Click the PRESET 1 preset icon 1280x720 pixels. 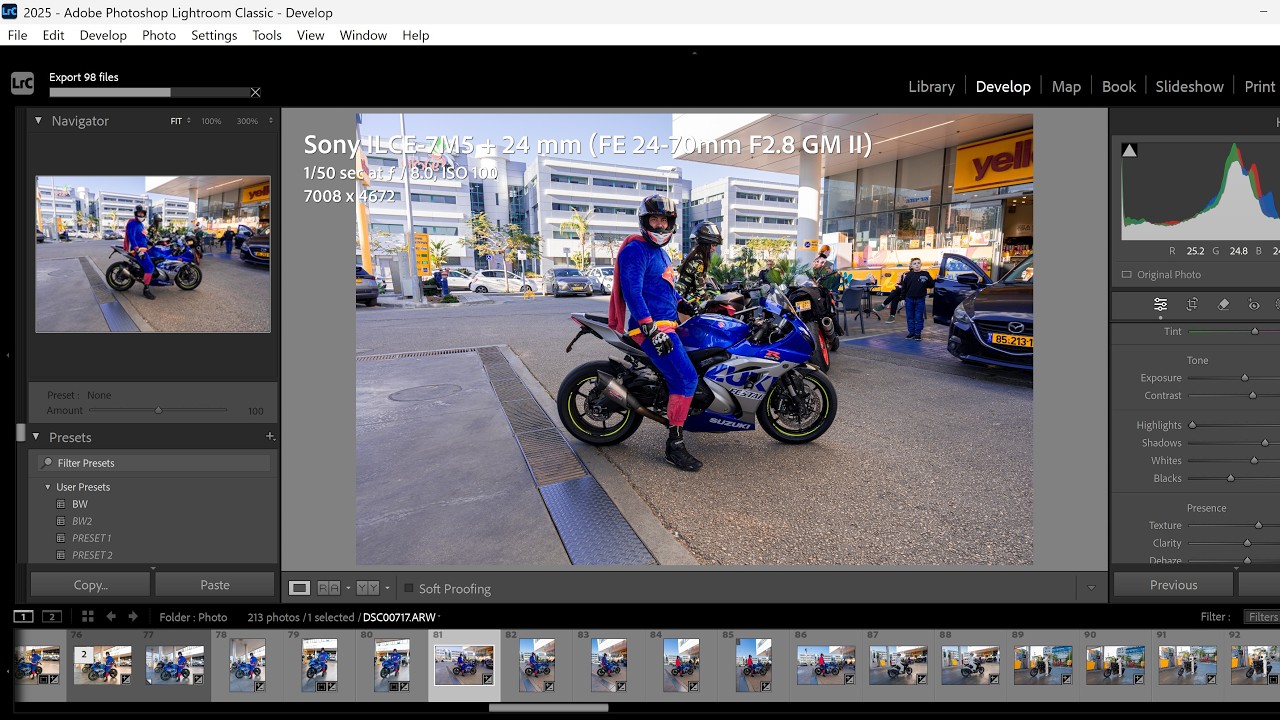pos(61,539)
